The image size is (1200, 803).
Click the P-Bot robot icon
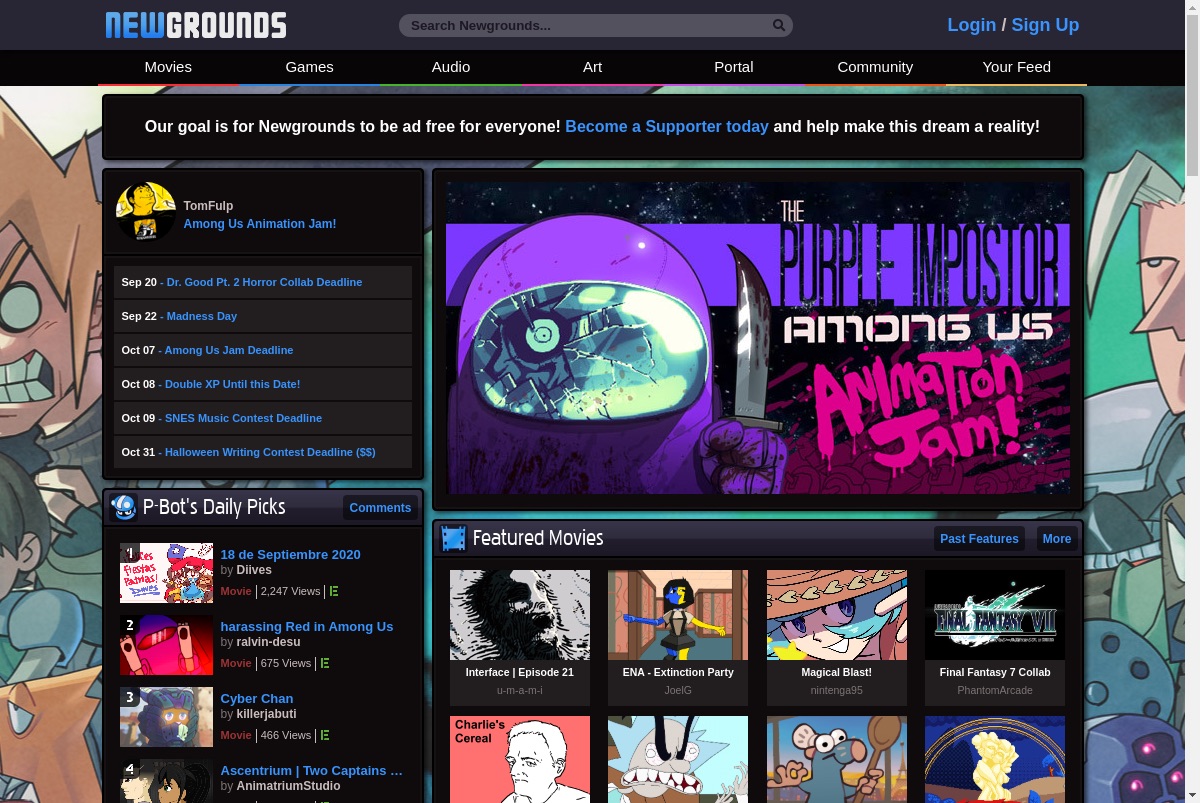tap(124, 508)
